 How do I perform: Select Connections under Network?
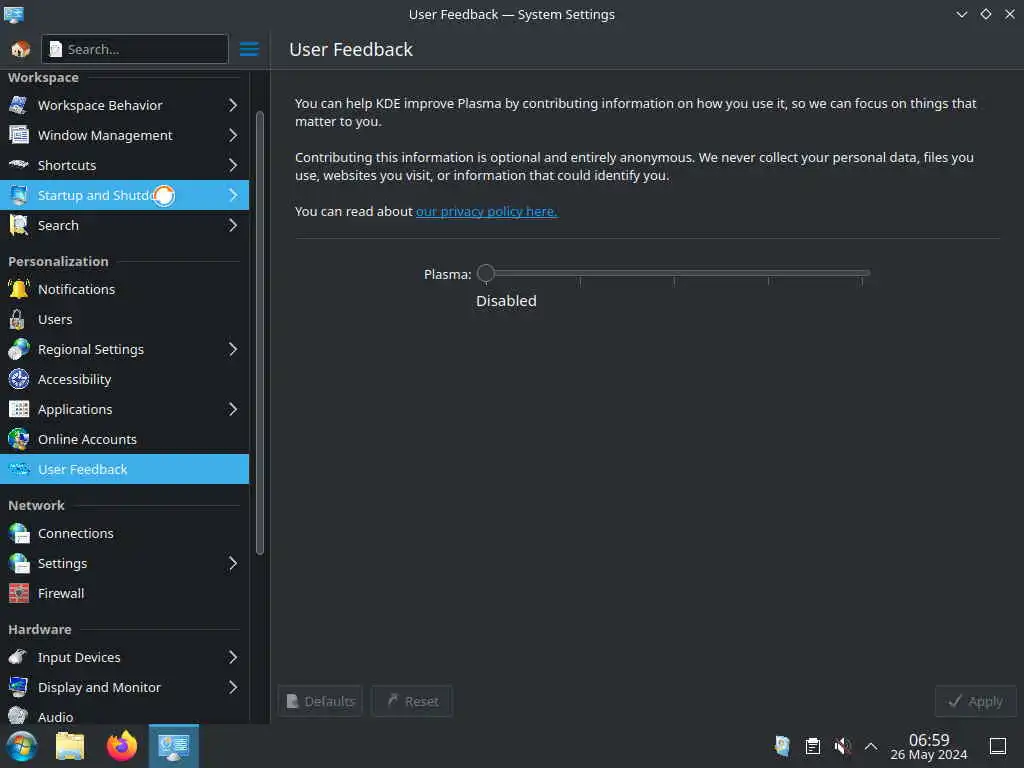tap(124, 533)
